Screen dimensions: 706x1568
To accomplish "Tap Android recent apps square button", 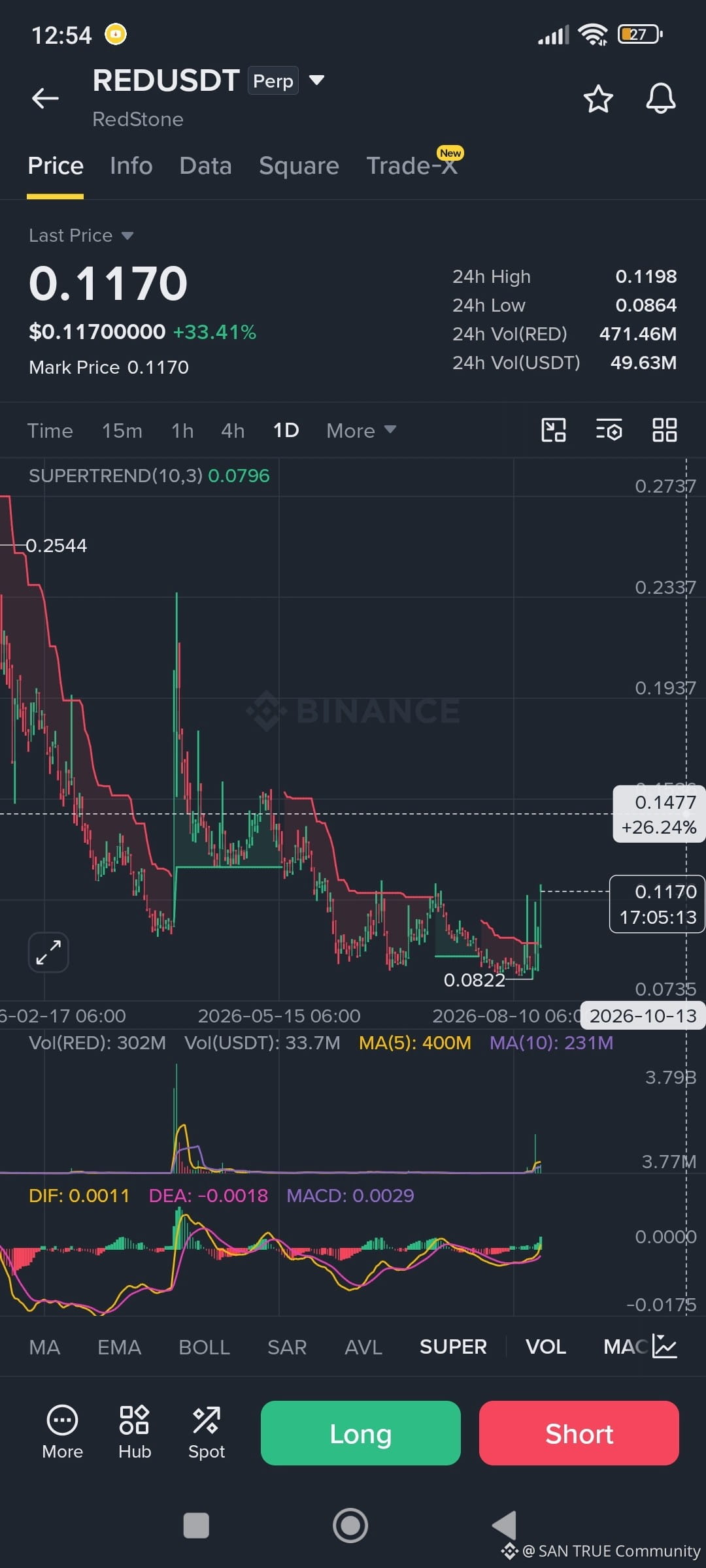I will pos(196,1526).
